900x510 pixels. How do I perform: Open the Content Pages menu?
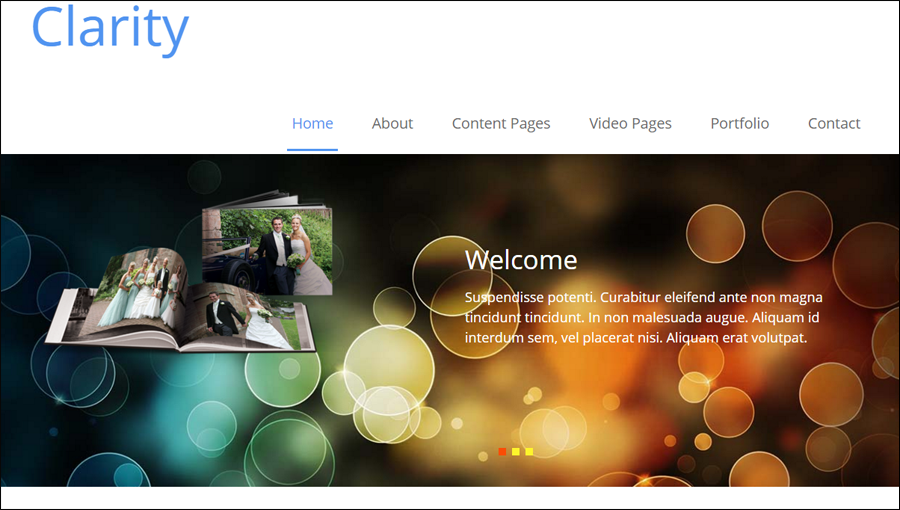(x=501, y=123)
